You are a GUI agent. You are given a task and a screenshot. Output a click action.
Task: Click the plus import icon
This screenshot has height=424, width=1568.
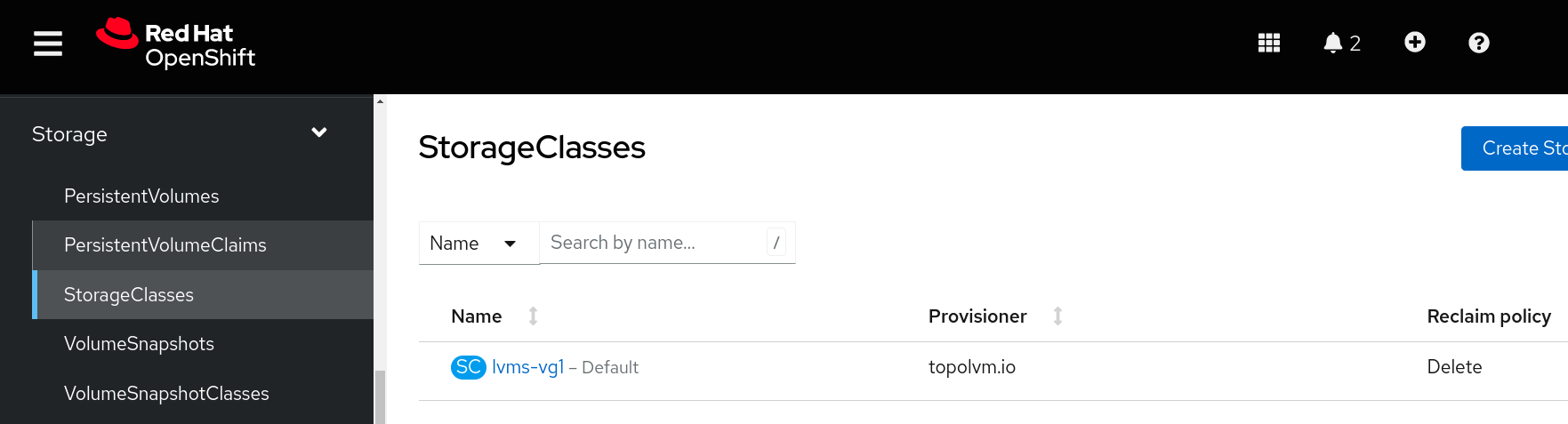pyautogui.click(x=1414, y=43)
